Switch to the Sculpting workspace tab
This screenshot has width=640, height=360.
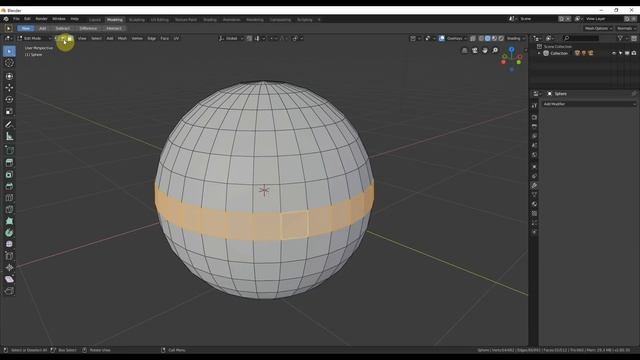(x=137, y=20)
